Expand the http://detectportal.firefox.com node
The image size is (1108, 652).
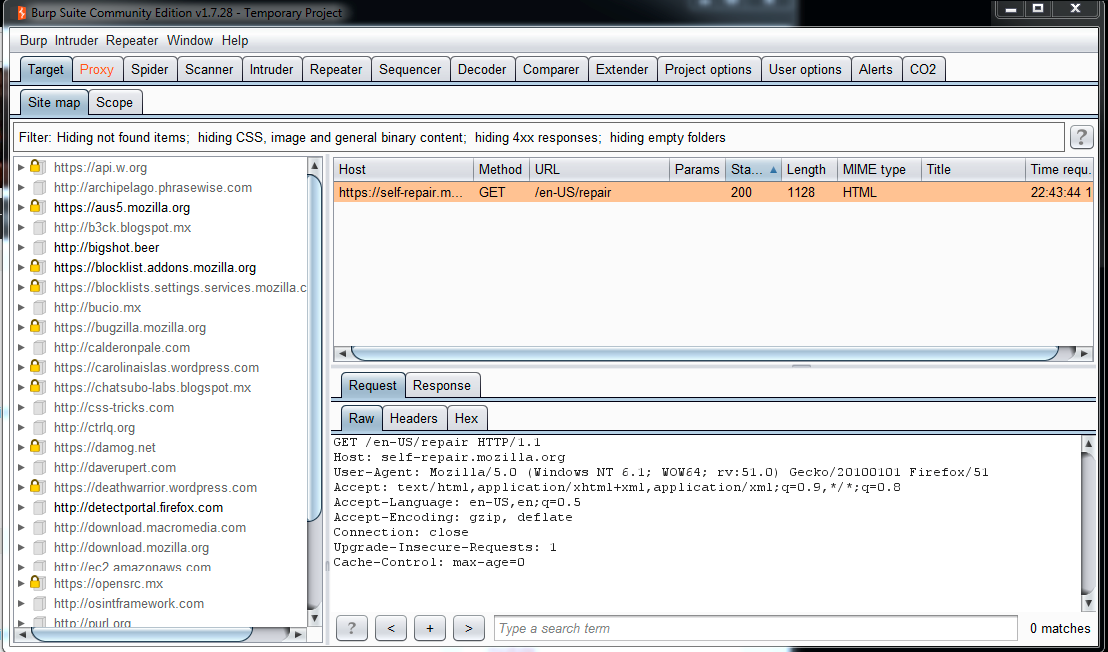(22, 507)
